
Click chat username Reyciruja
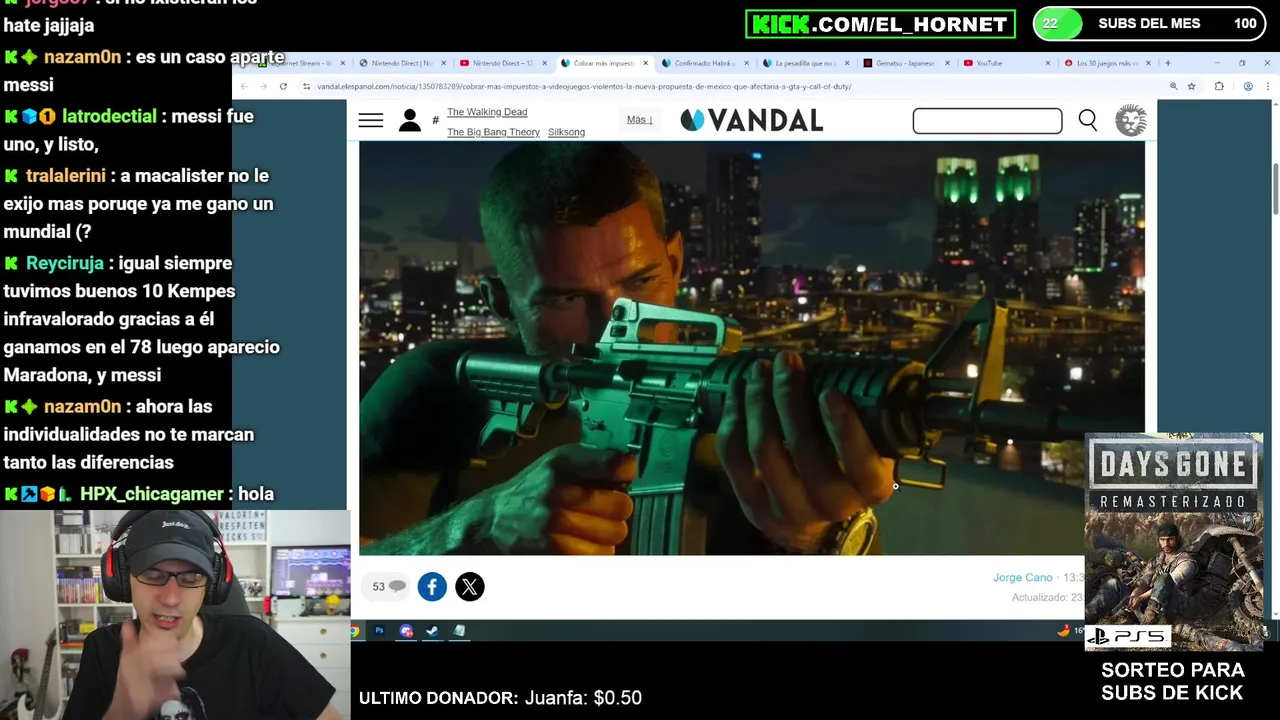pos(65,263)
